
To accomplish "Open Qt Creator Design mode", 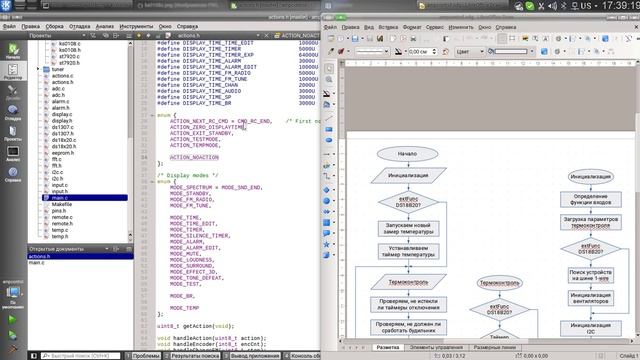I will click(x=13, y=92).
